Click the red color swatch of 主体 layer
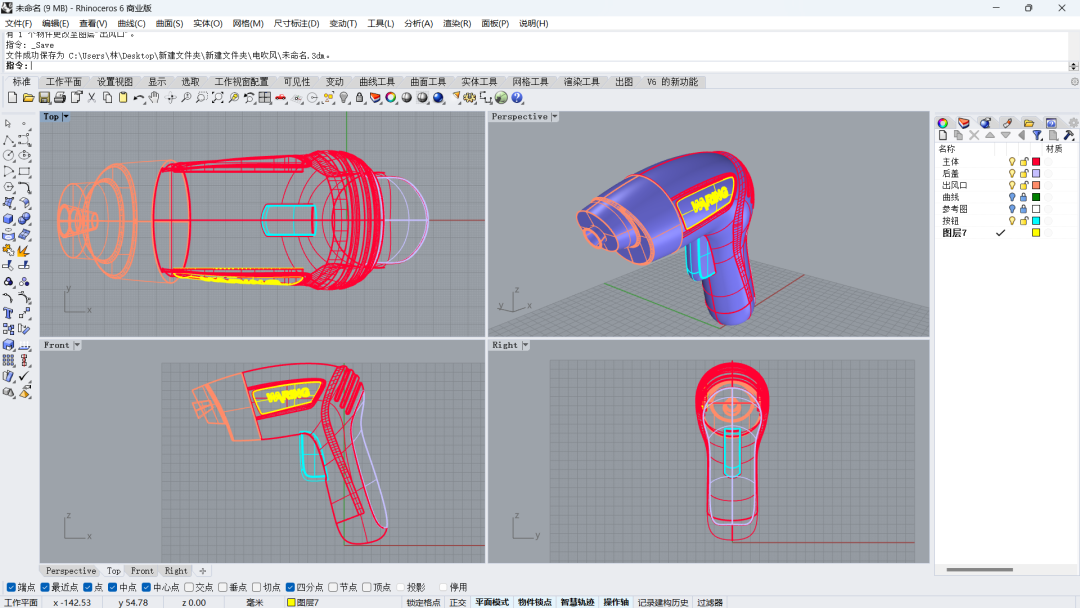Image resolution: width=1080 pixels, height=608 pixels. pyautogui.click(x=1036, y=162)
